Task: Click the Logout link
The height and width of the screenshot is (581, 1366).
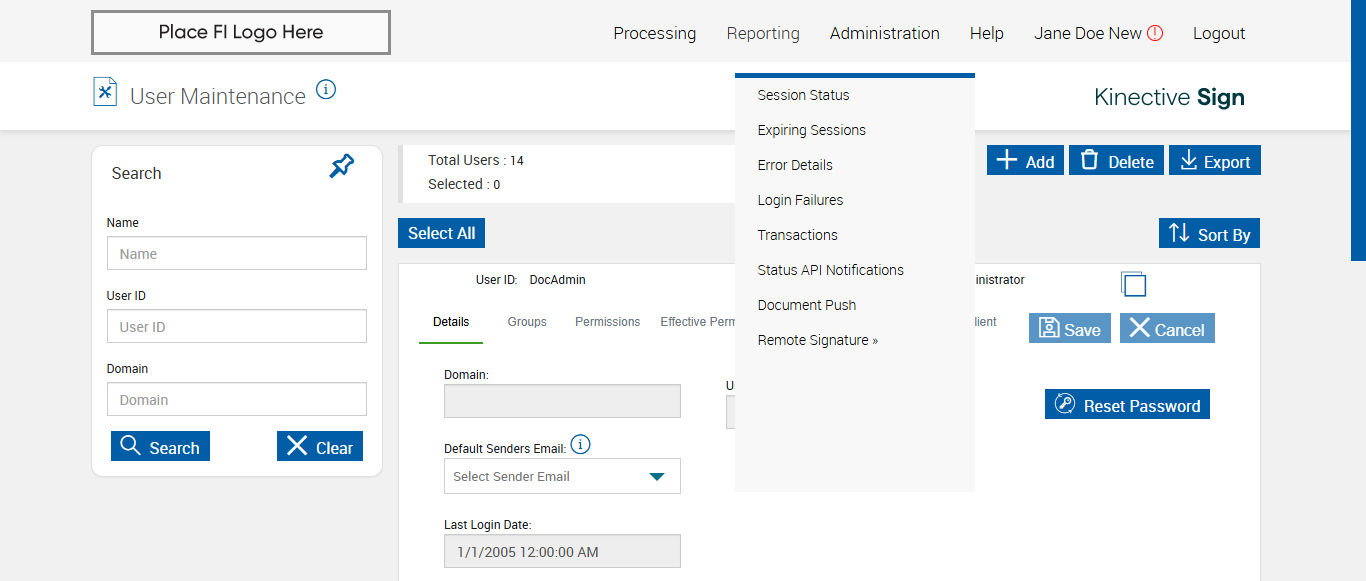Action: (x=1219, y=33)
